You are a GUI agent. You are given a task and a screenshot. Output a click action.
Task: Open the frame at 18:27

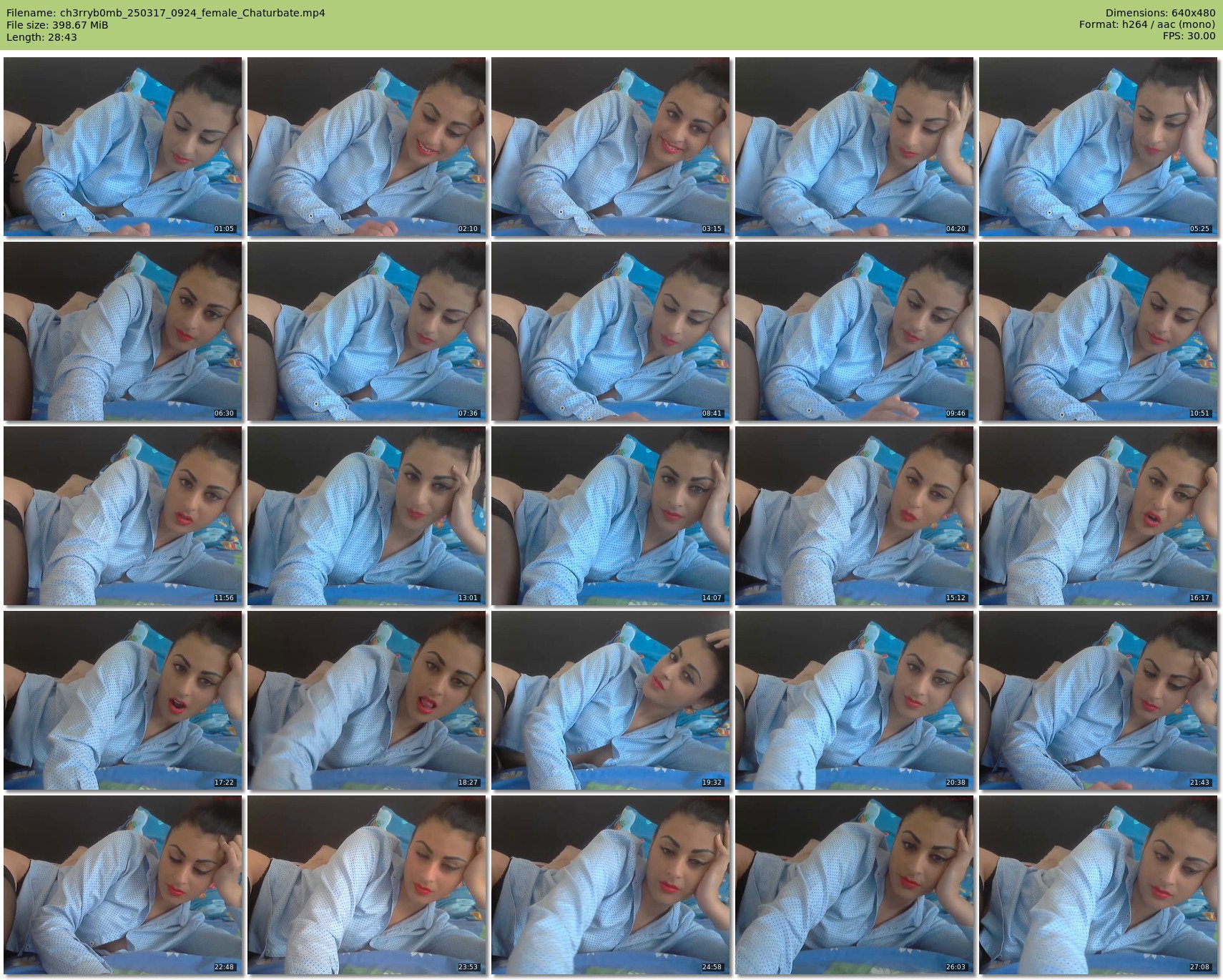click(367, 700)
